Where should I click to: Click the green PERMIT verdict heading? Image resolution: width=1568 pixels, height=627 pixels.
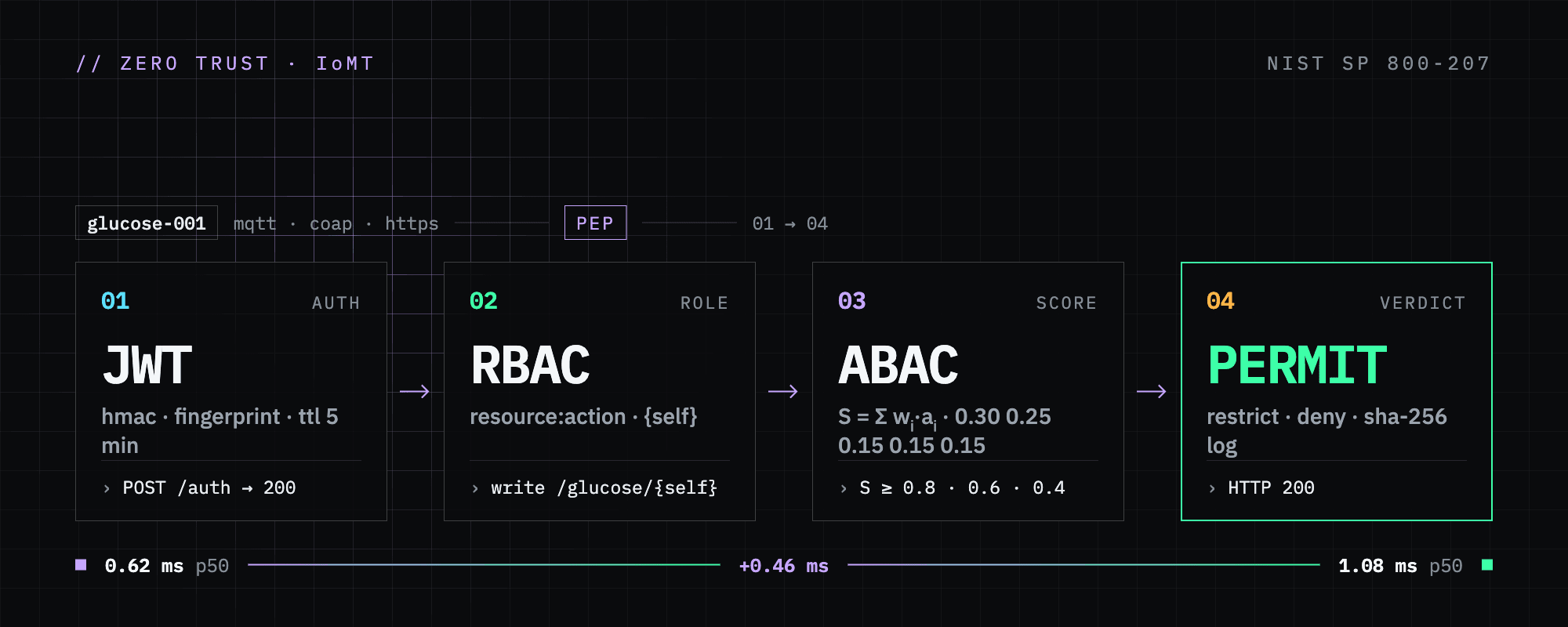tap(1298, 365)
